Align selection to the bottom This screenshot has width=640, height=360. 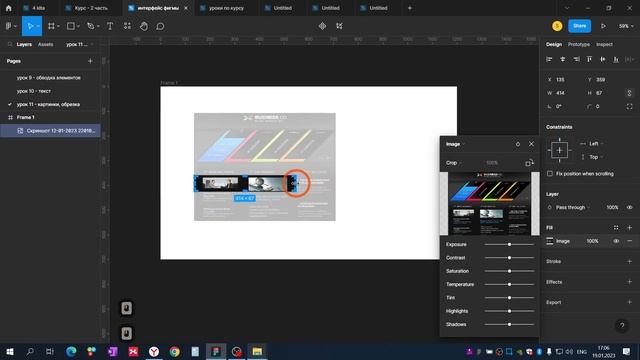(x=616, y=60)
